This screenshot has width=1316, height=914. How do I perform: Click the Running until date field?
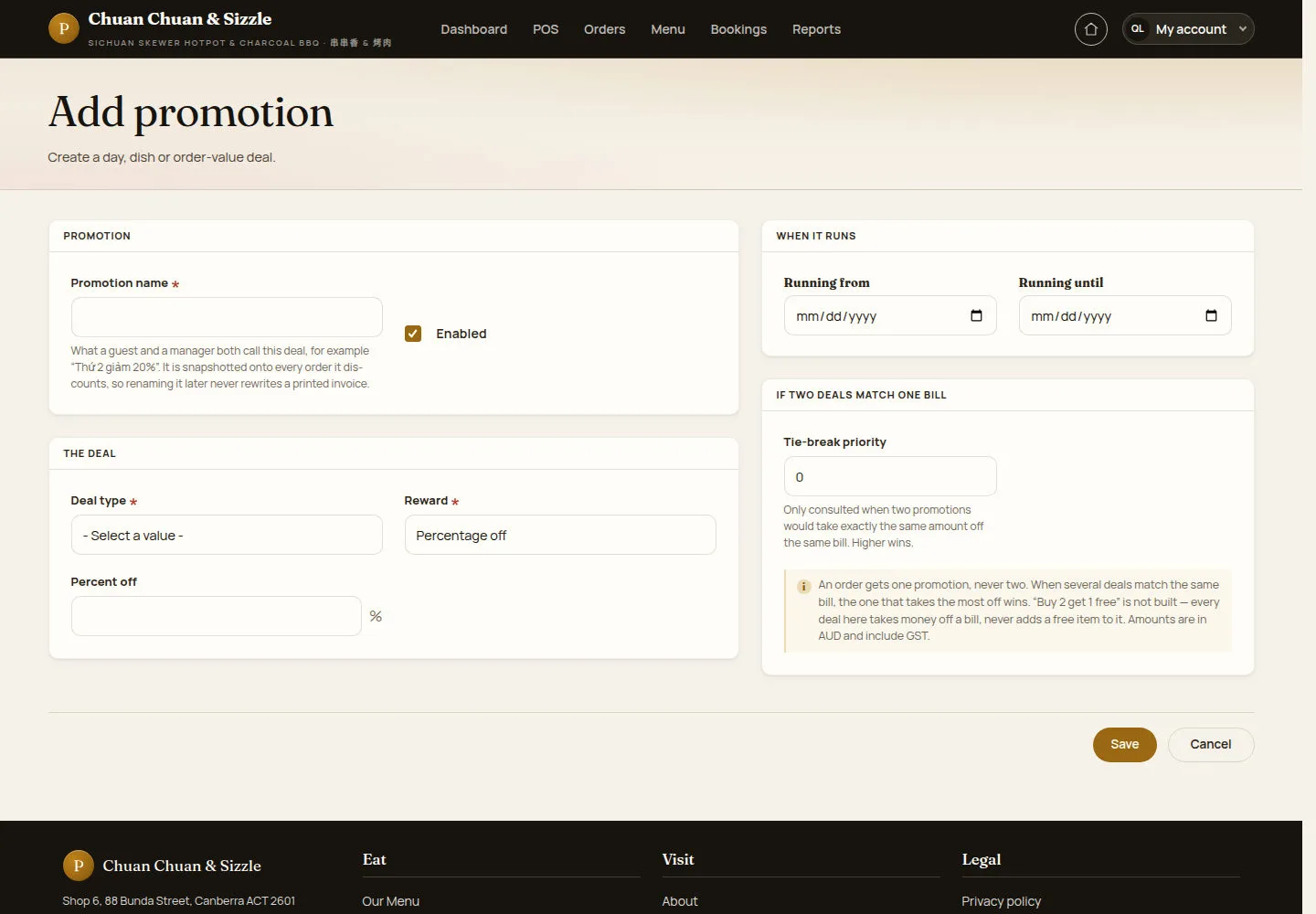tap(1125, 315)
